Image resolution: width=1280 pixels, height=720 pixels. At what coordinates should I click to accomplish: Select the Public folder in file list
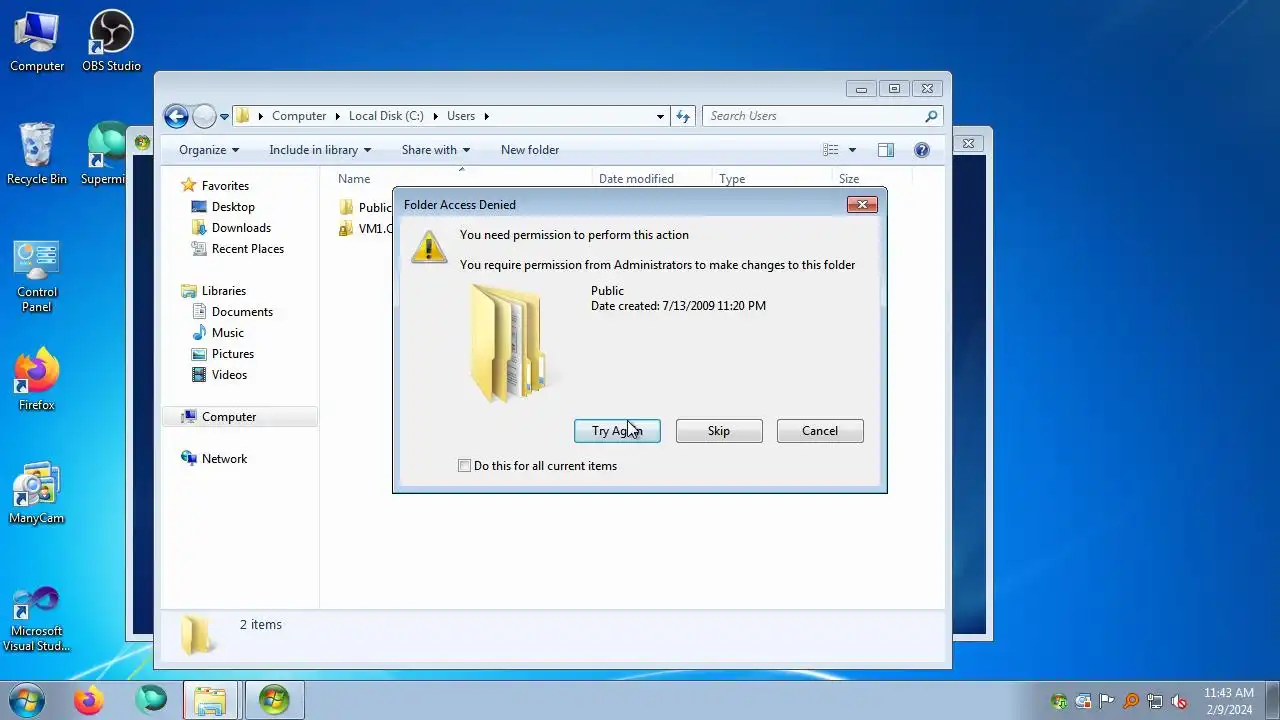365,207
